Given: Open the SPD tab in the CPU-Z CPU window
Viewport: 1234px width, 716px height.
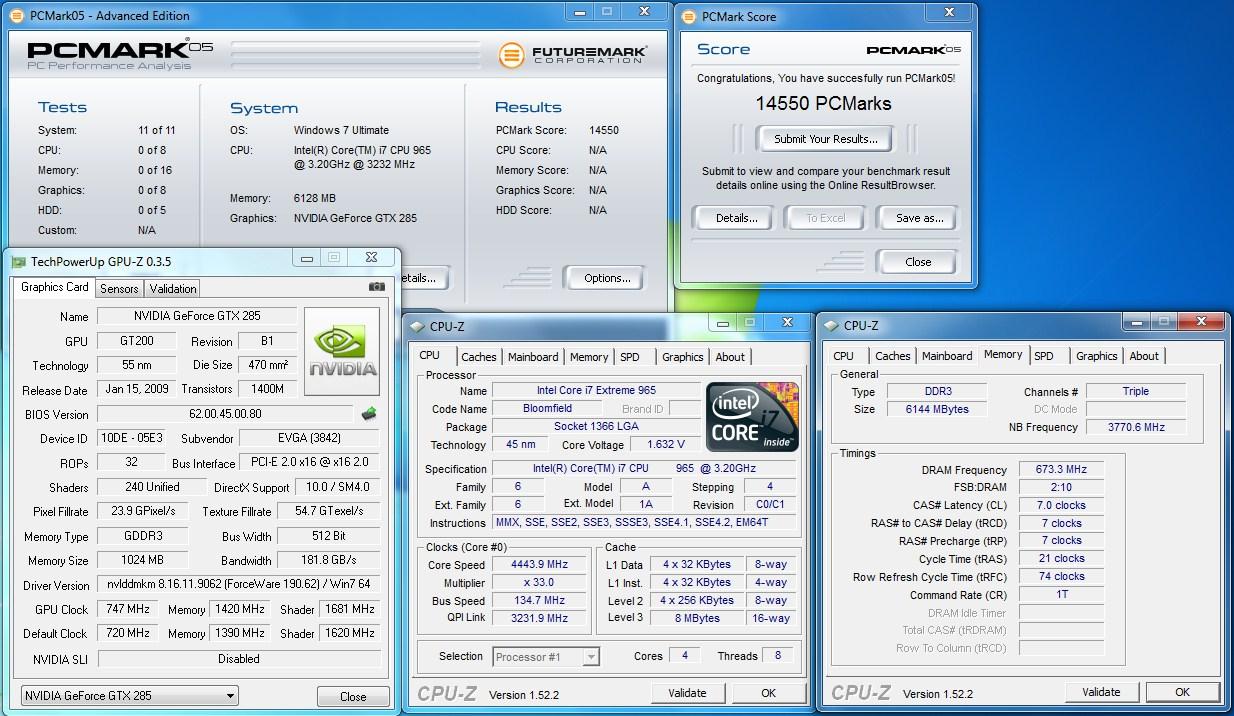Looking at the screenshot, I should (630, 357).
